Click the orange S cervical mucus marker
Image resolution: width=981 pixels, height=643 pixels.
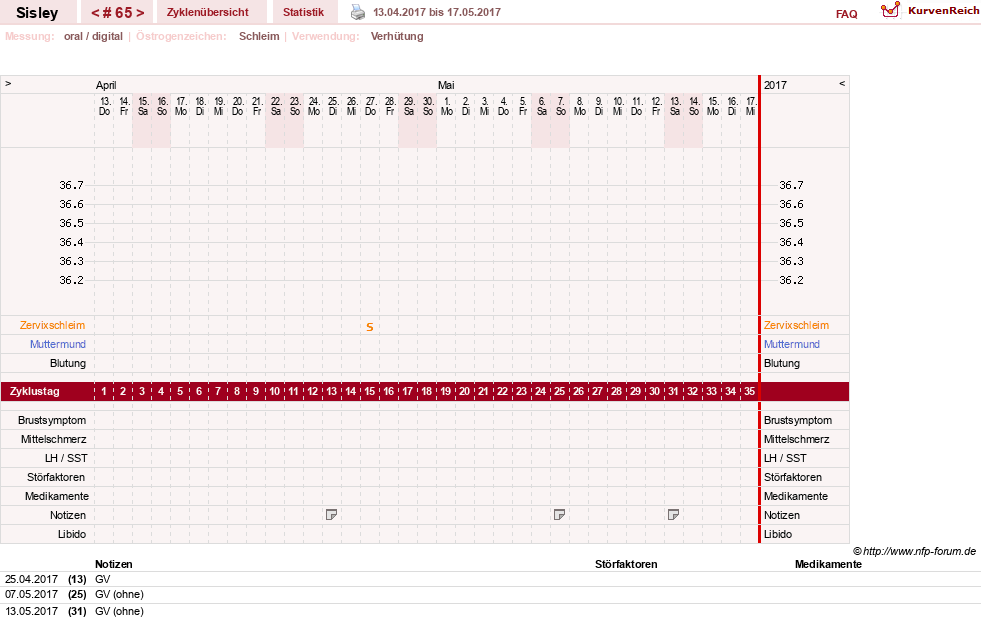(x=370, y=327)
